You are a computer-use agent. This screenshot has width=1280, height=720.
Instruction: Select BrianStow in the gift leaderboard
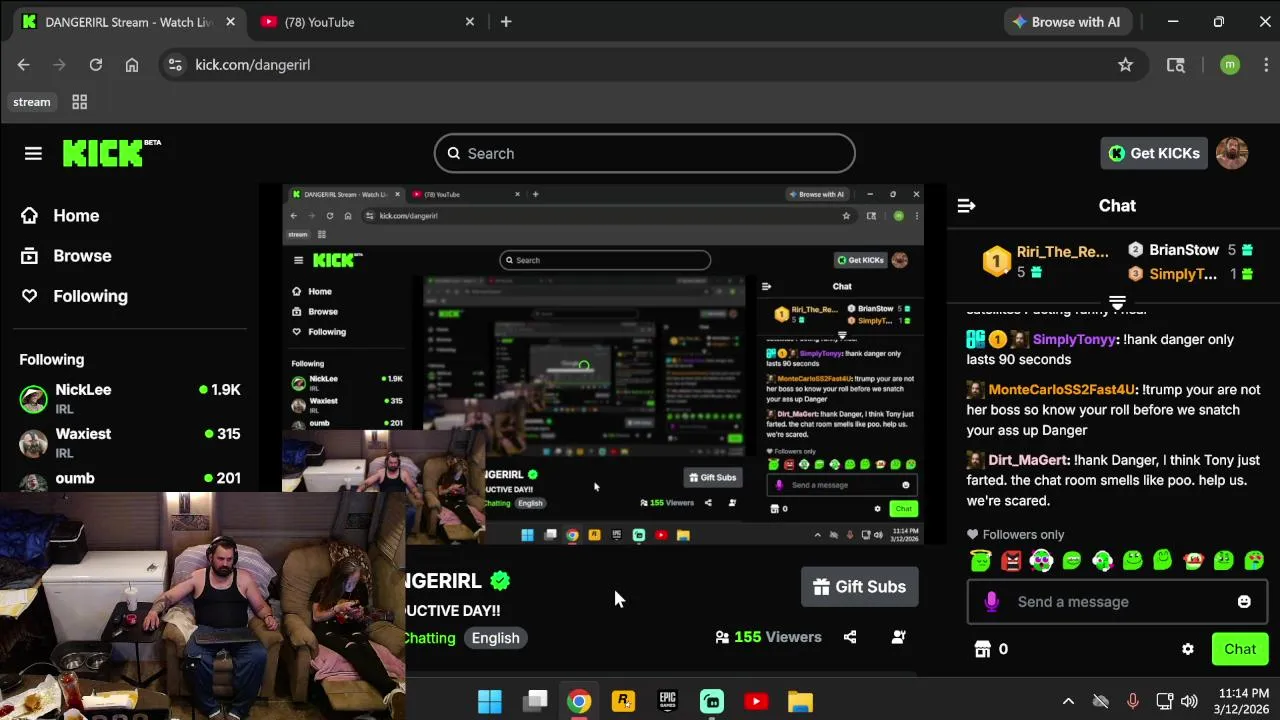click(1190, 250)
